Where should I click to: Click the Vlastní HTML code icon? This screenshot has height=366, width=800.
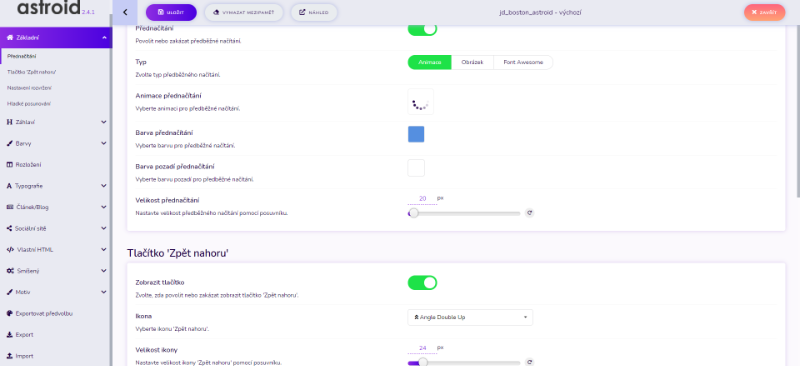pos(10,250)
